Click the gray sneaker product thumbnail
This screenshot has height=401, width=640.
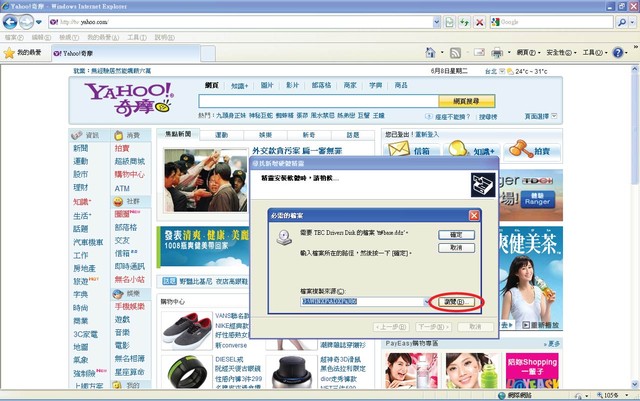[x=187, y=330]
